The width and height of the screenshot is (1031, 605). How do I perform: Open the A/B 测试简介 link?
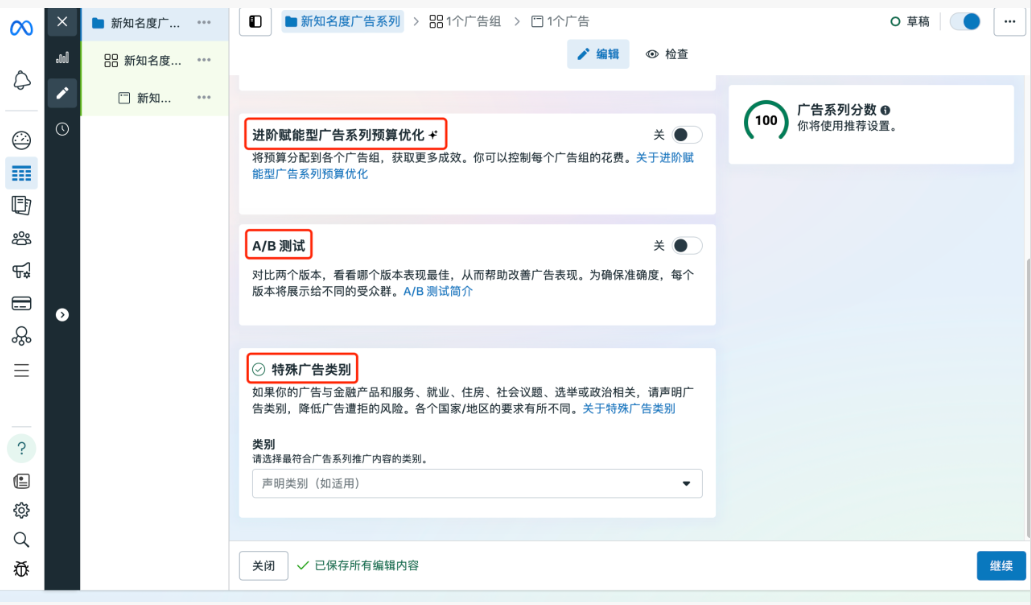pos(437,291)
